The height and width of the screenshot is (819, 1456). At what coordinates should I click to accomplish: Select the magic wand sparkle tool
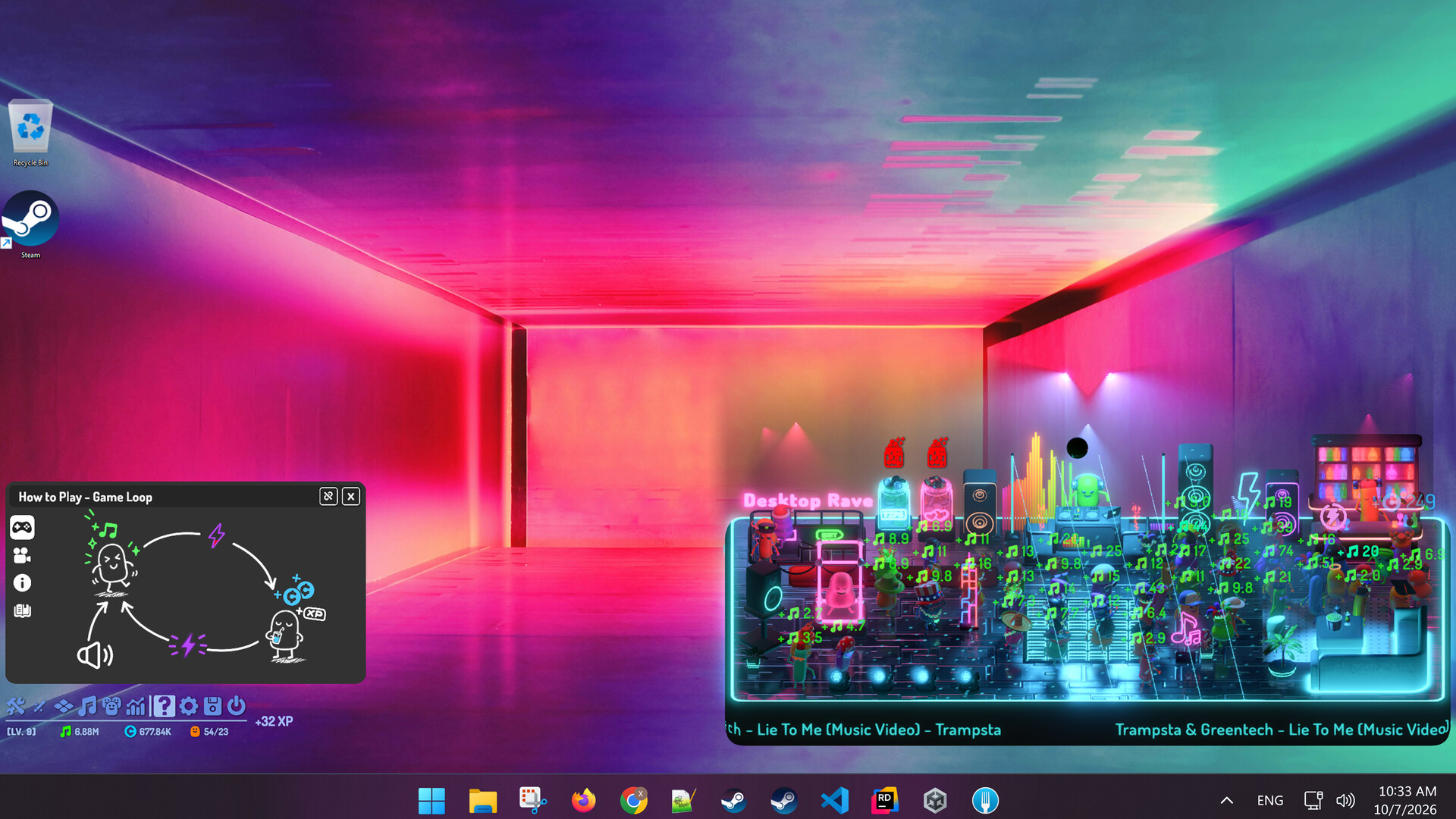(39, 707)
